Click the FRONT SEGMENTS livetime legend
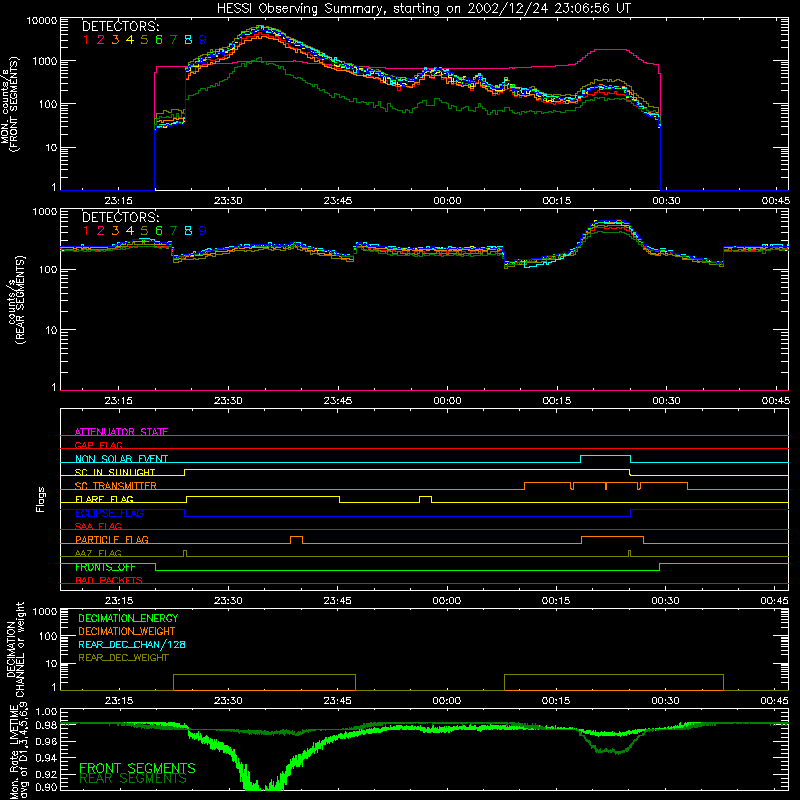Screen dimensions: 800x800 coord(137,768)
